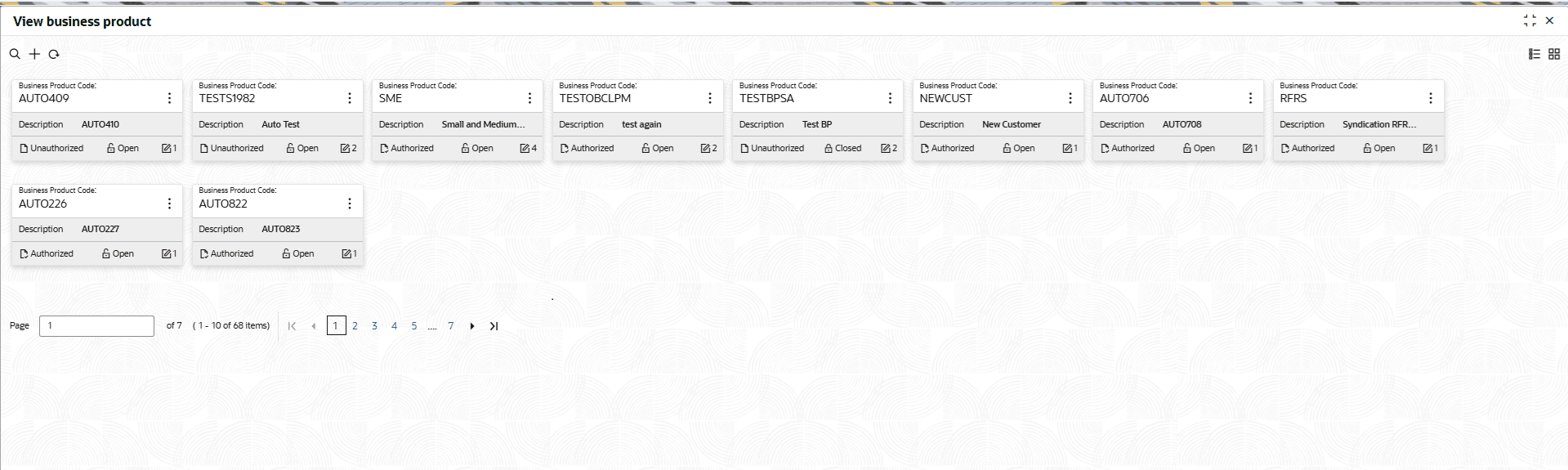Click the 'test again' description text
This screenshot has height=470, width=1568.
641,125
